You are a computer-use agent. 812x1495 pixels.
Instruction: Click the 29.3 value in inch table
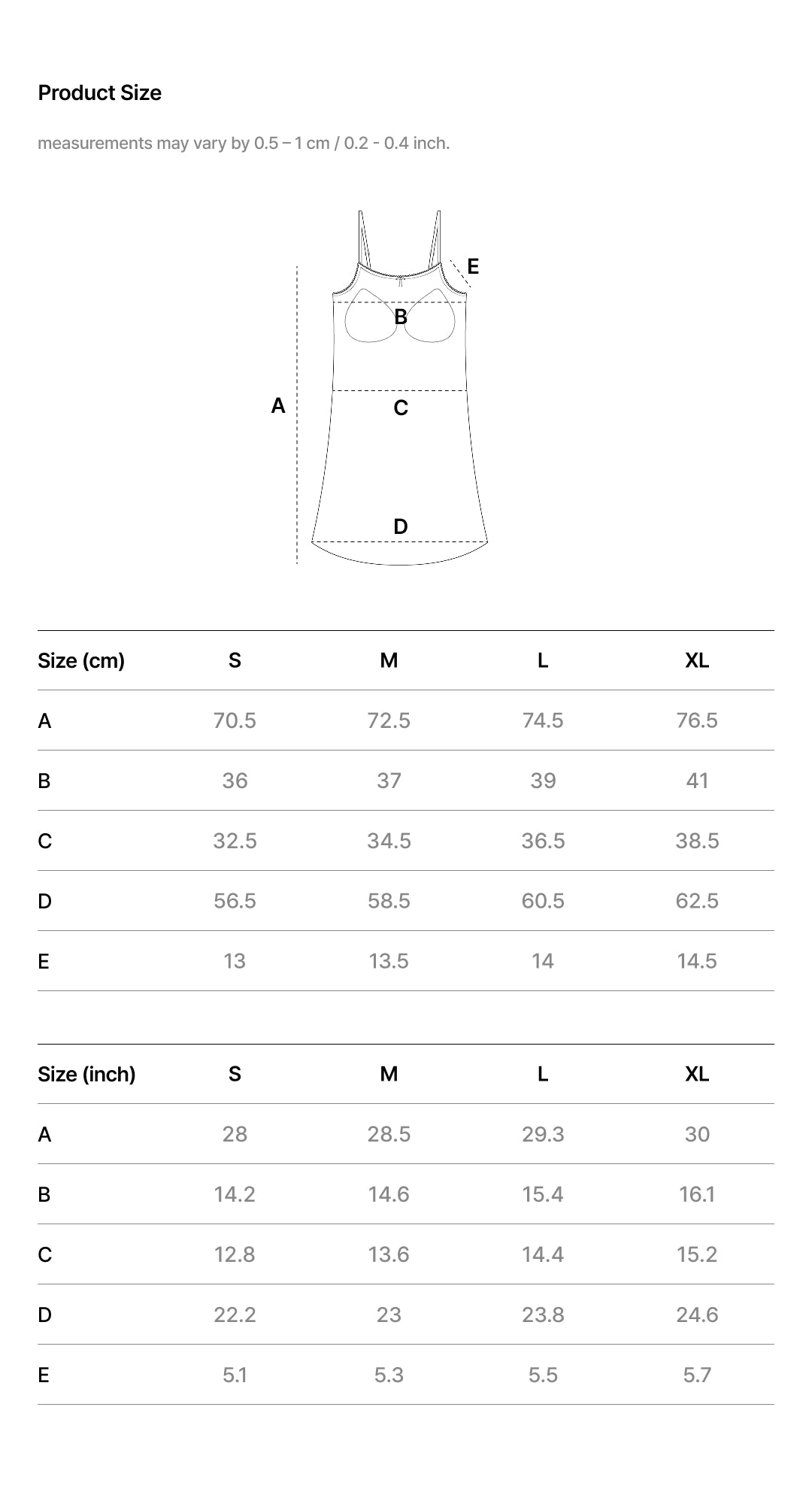(x=543, y=1134)
